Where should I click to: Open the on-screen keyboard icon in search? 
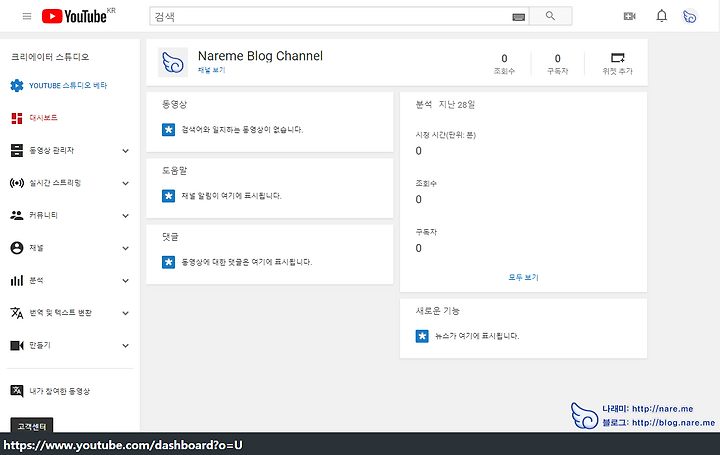(x=518, y=17)
